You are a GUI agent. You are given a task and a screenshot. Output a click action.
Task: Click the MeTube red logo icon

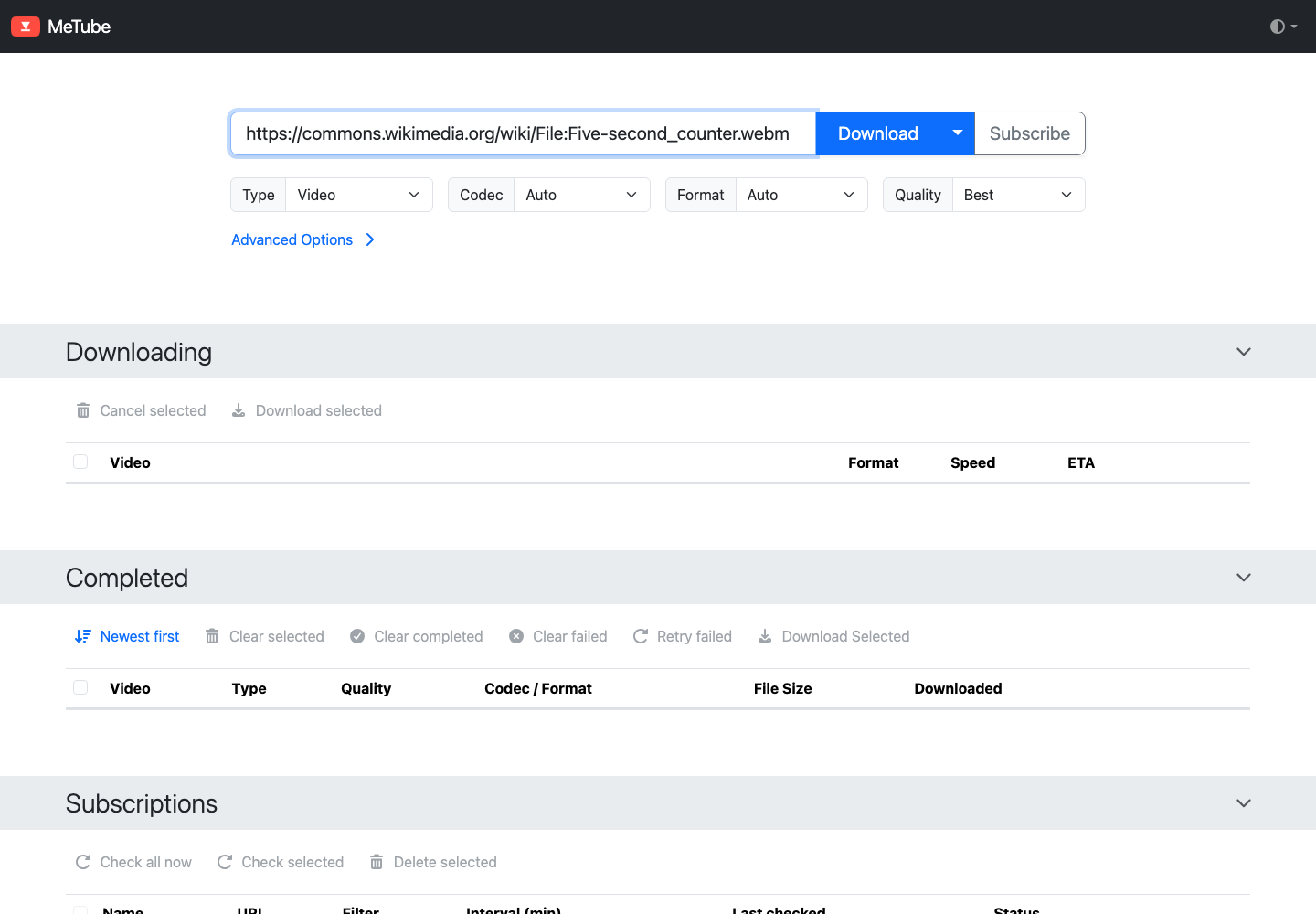pos(26,27)
